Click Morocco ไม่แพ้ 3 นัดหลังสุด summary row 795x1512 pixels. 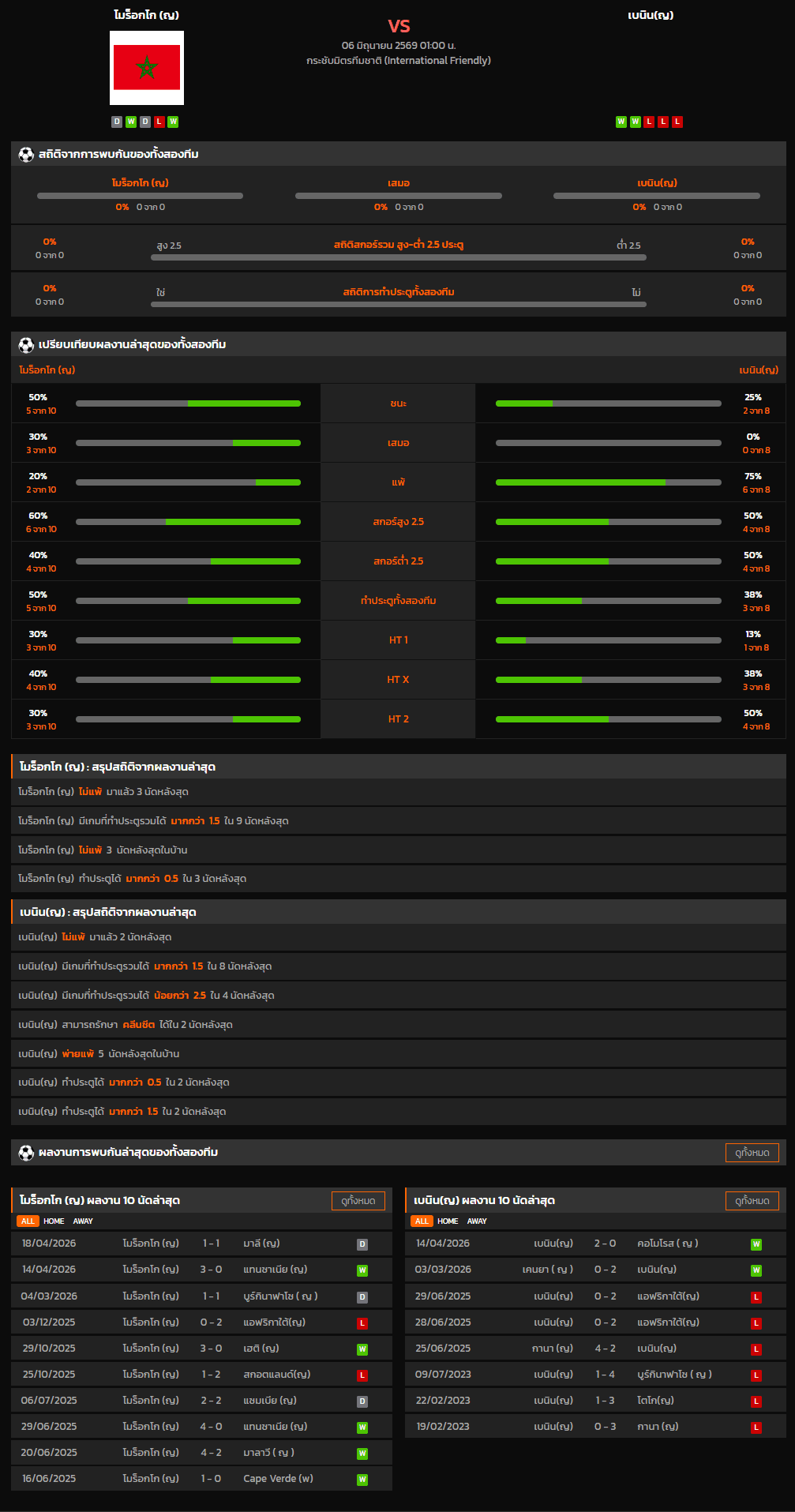399,792
